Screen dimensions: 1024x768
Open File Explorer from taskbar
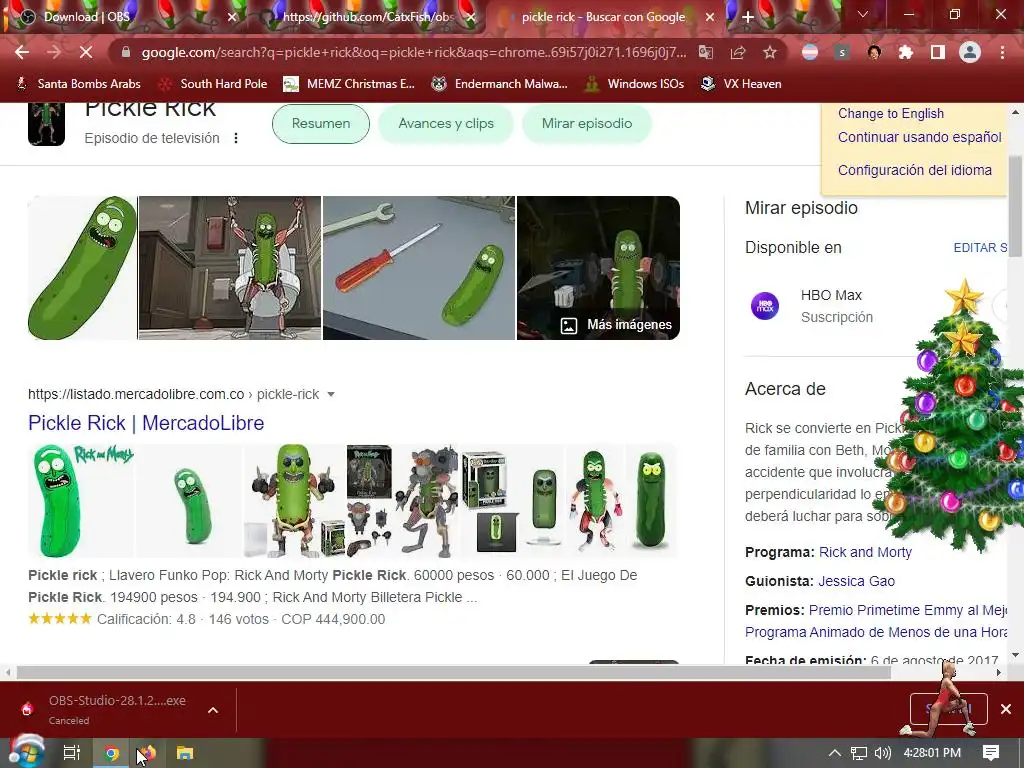[185, 753]
